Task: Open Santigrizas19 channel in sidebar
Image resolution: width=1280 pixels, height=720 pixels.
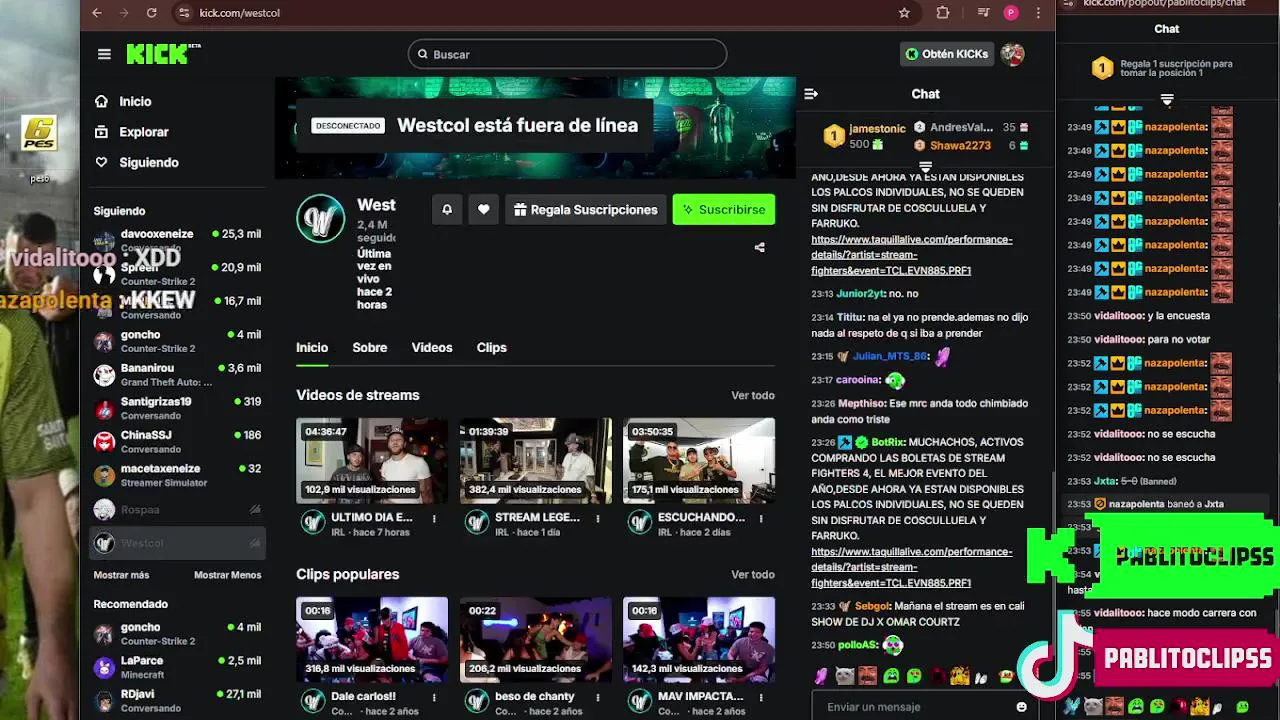Action: point(178,408)
